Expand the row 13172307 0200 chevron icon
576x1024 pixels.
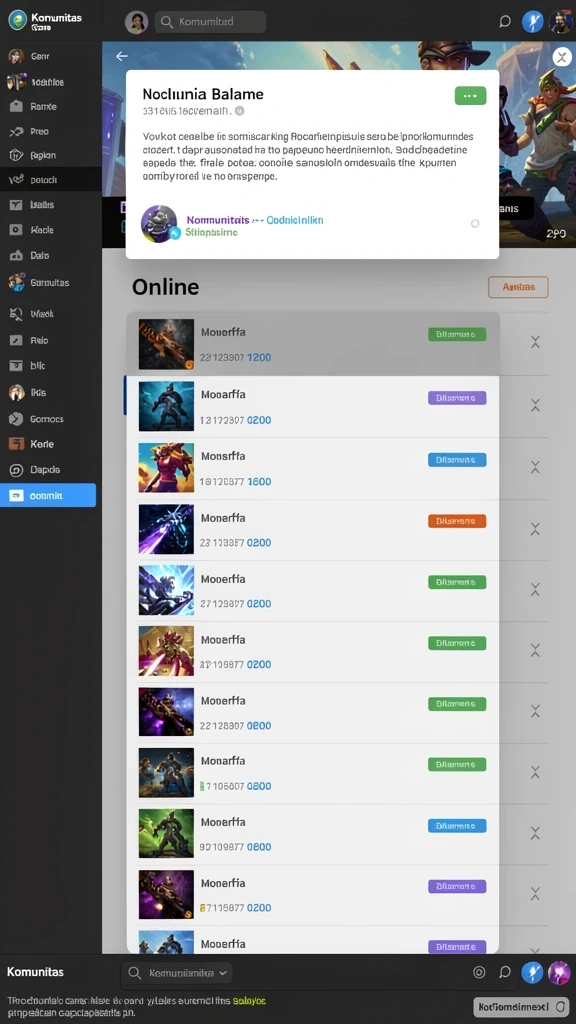(x=536, y=405)
